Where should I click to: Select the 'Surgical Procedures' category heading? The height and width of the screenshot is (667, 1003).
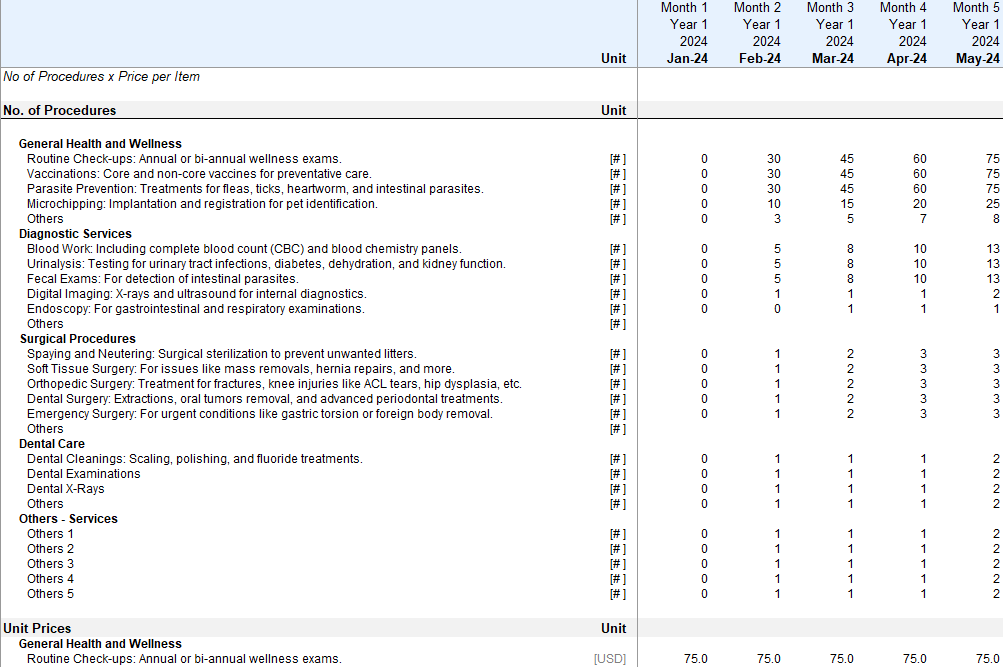point(77,339)
